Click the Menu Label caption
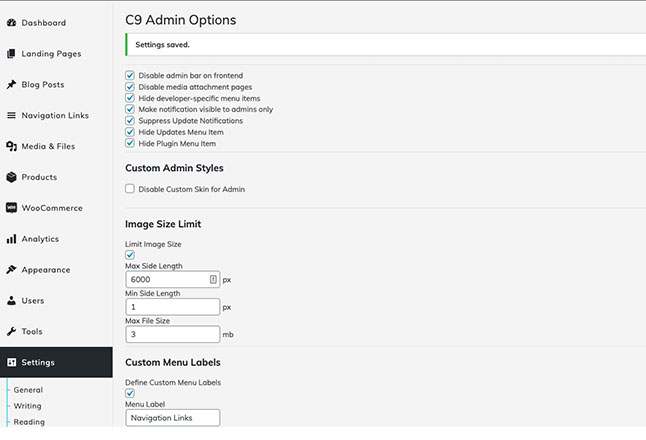The image size is (646, 440). [x=145, y=404]
